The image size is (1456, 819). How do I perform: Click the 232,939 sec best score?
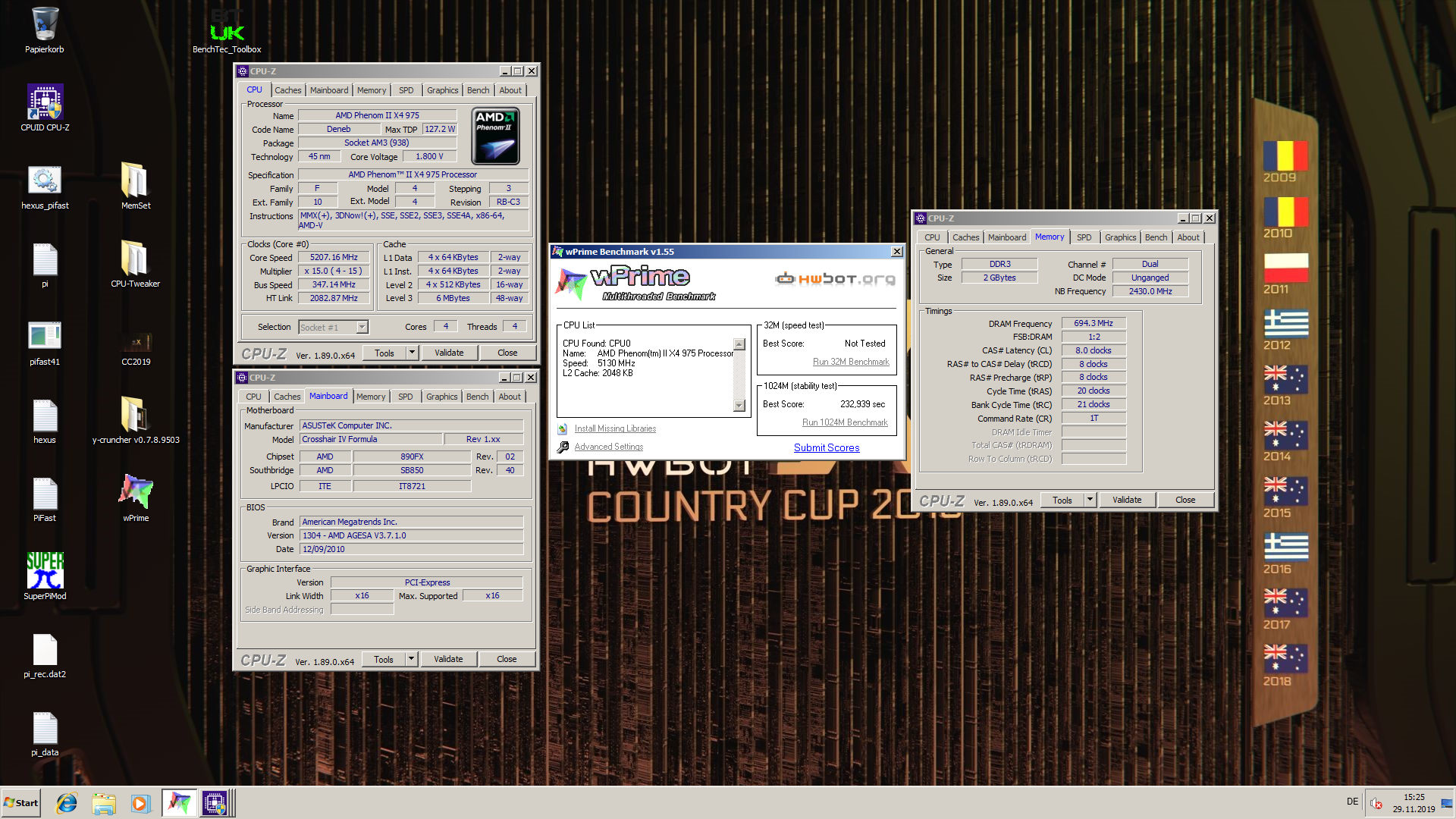pos(862,404)
